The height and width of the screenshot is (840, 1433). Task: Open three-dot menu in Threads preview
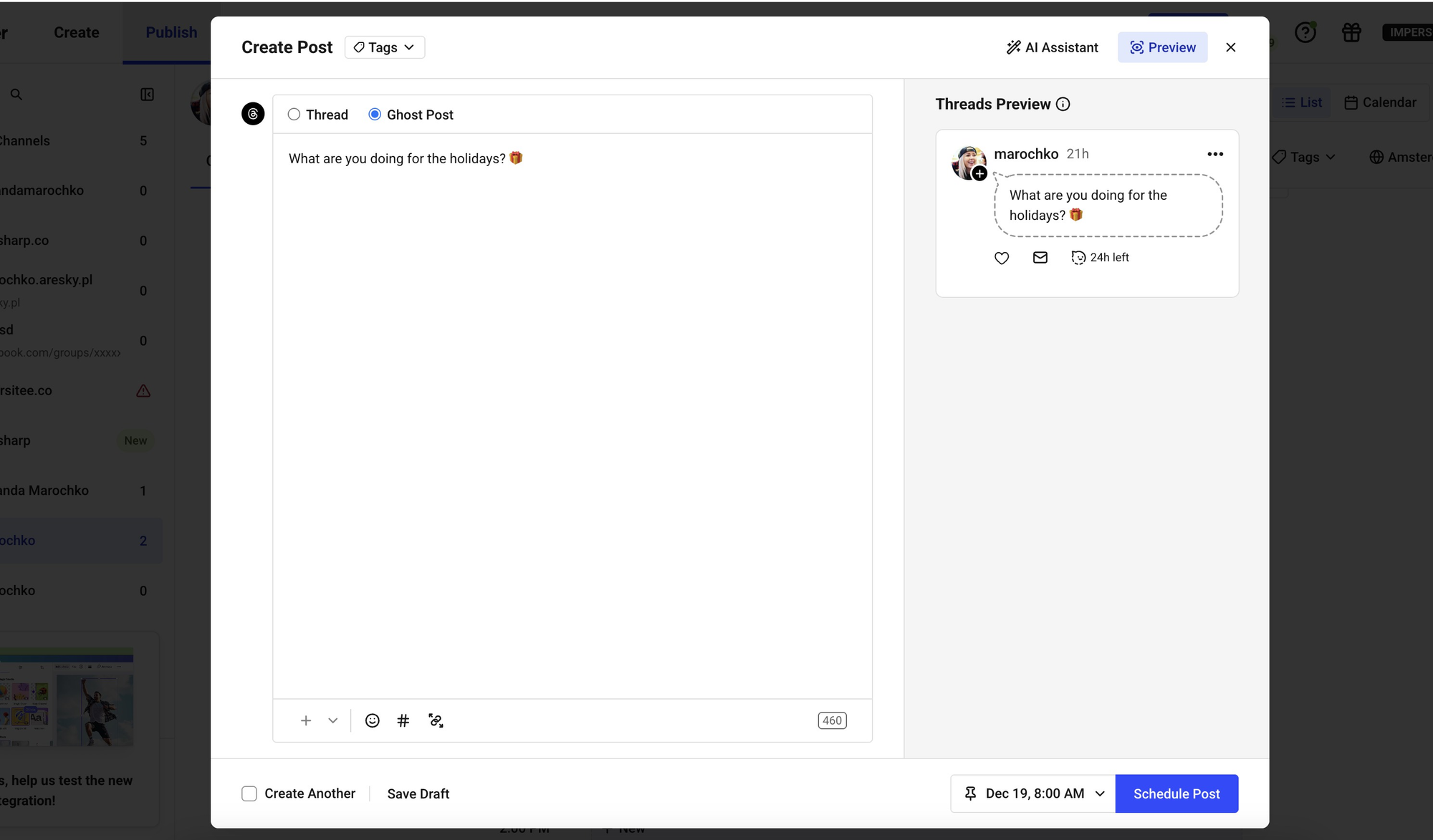(1215, 154)
